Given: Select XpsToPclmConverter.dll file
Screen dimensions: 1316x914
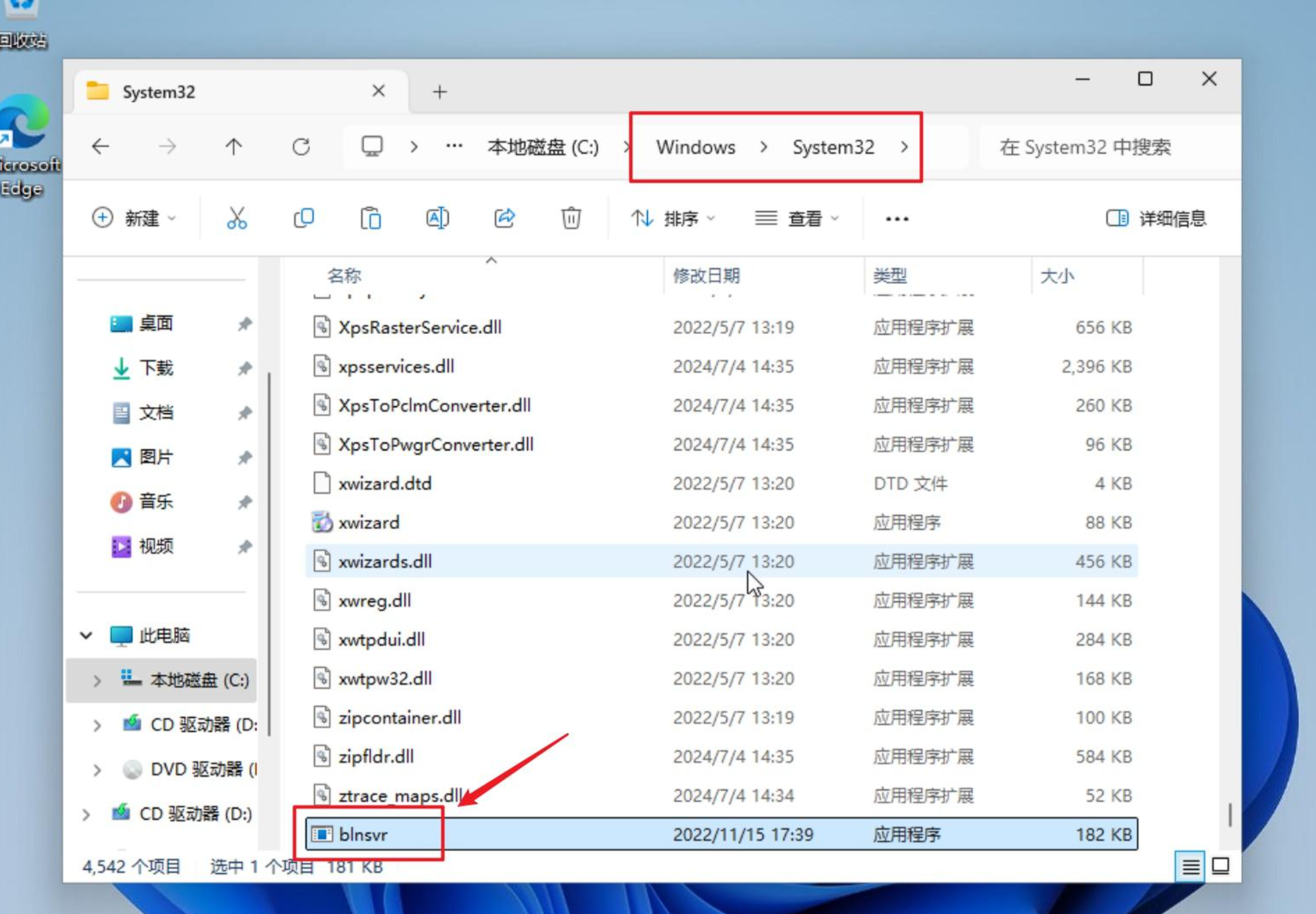Looking at the screenshot, I should 722,406.
